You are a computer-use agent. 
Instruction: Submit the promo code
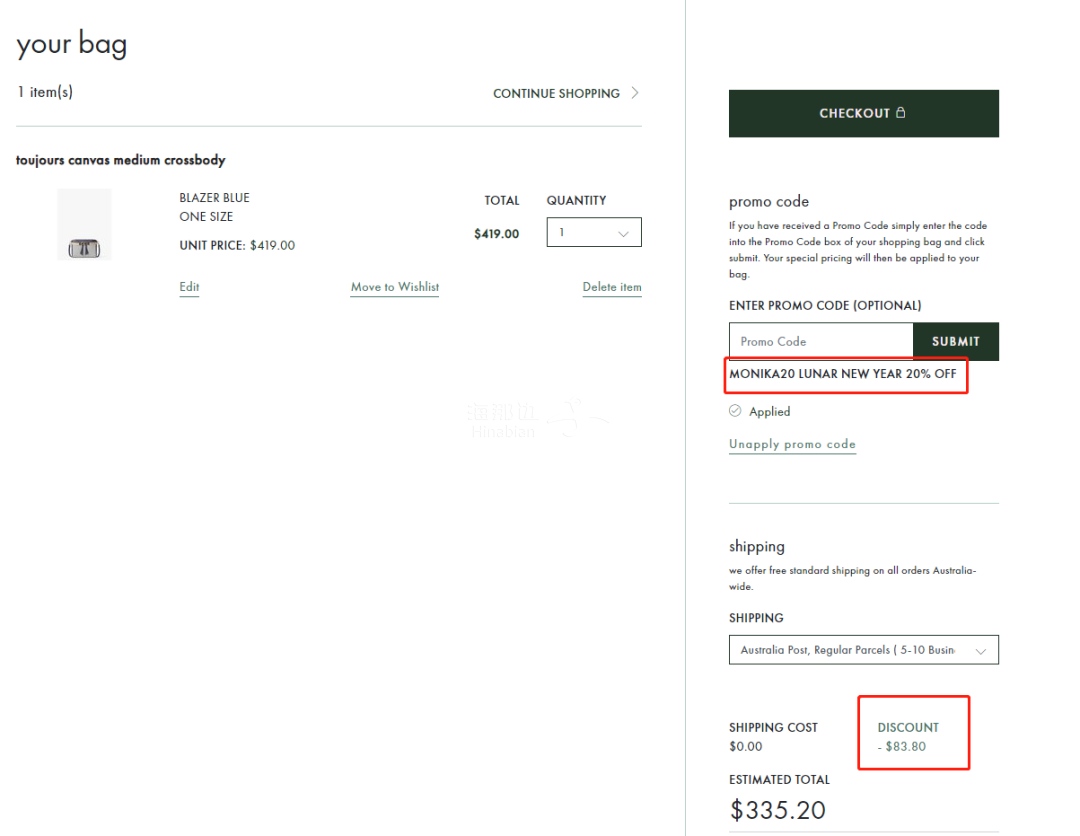tap(955, 341)
